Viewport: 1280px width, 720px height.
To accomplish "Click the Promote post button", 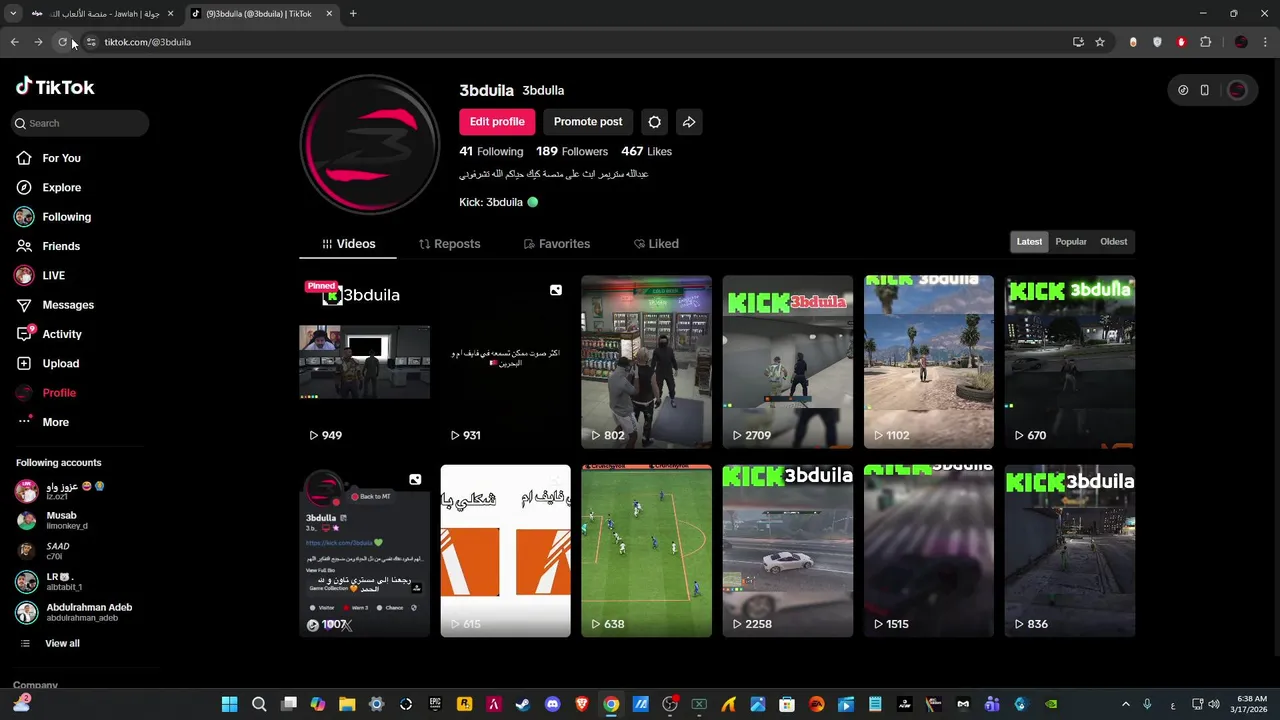I will (x=588, y=122).
